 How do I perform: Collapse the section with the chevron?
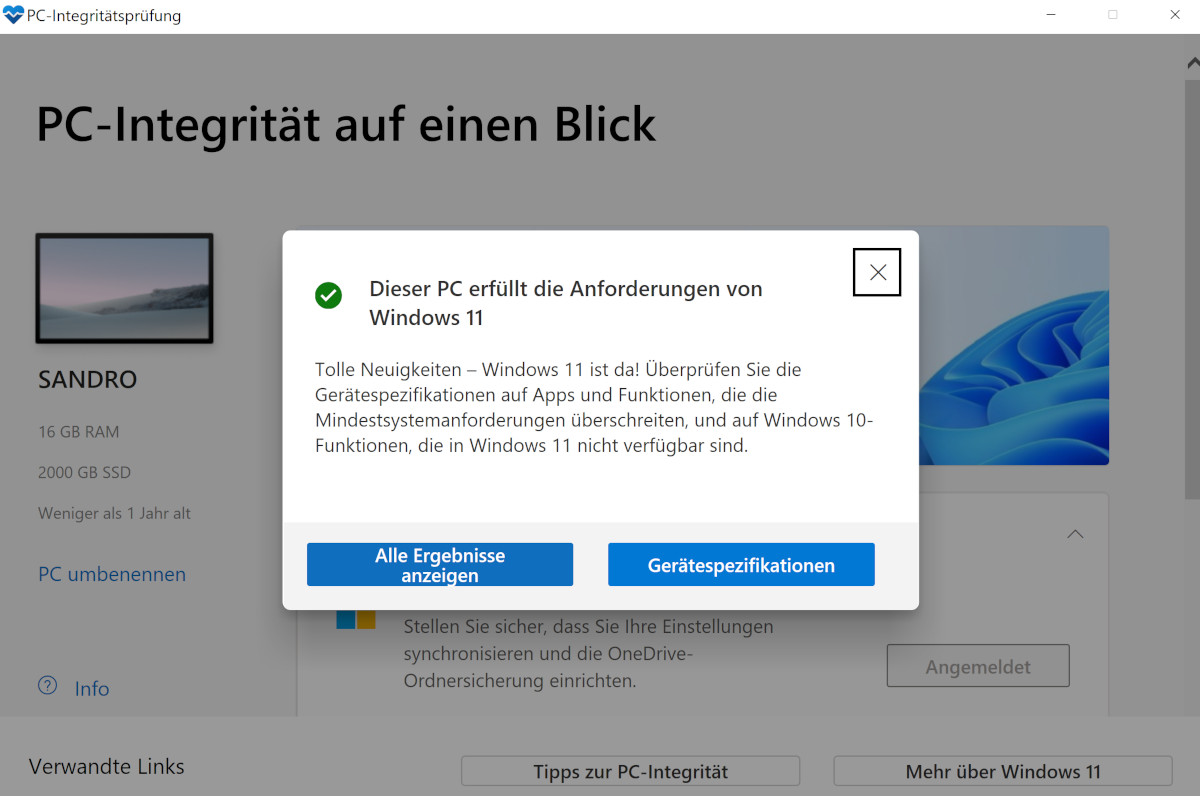click(x=1075, y=534)
